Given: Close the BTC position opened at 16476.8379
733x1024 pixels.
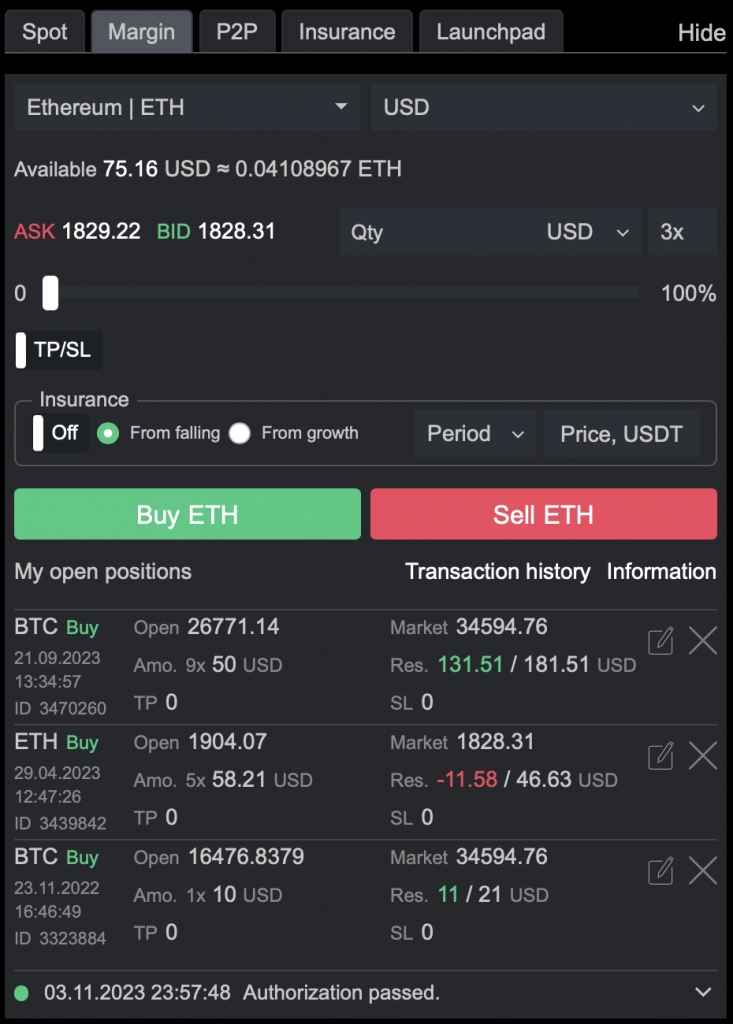Looking at the screenshot, I should pyautogui.click(x=703, y=871).
